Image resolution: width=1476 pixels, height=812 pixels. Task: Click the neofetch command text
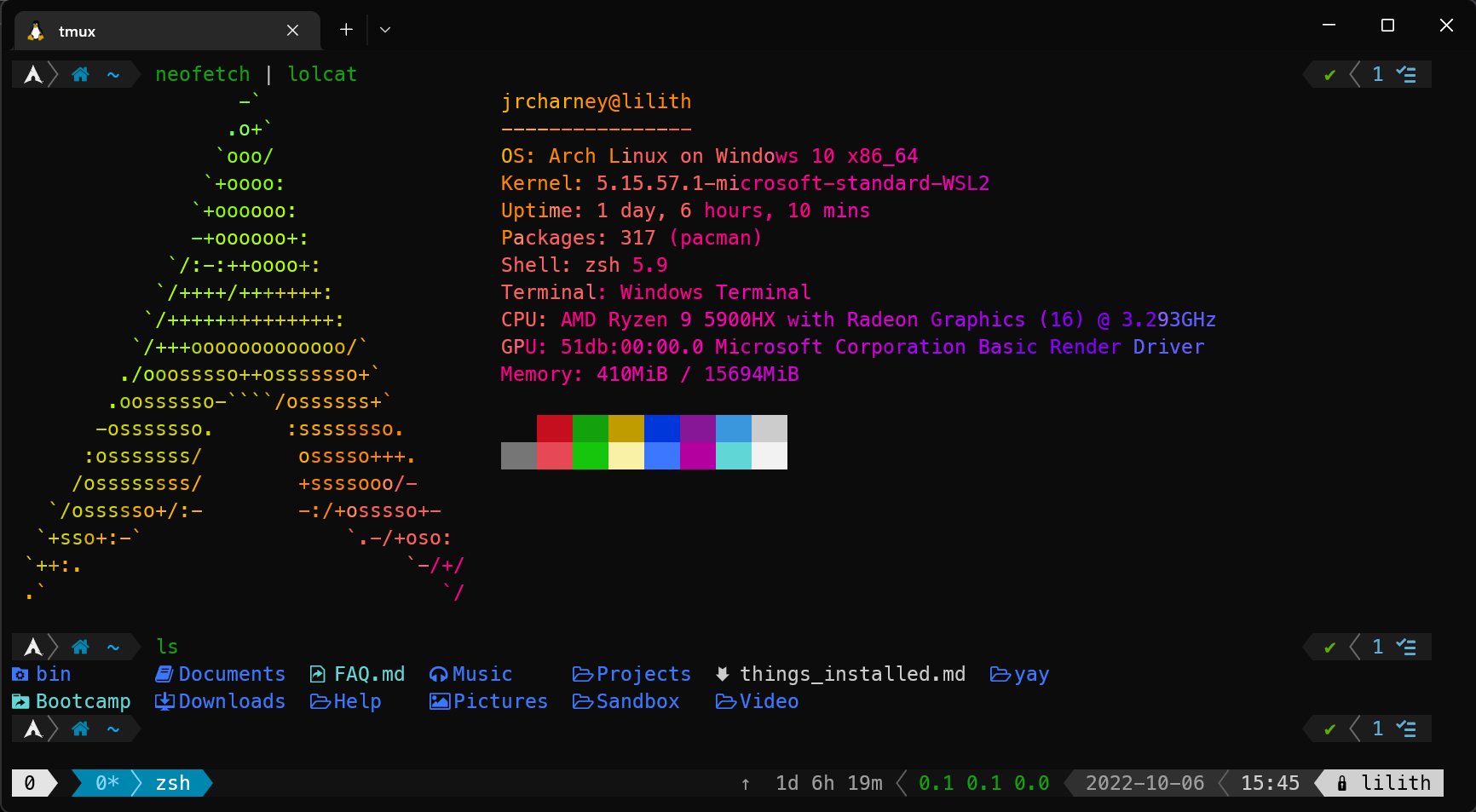pyautogui.click(x=203, y=75)
